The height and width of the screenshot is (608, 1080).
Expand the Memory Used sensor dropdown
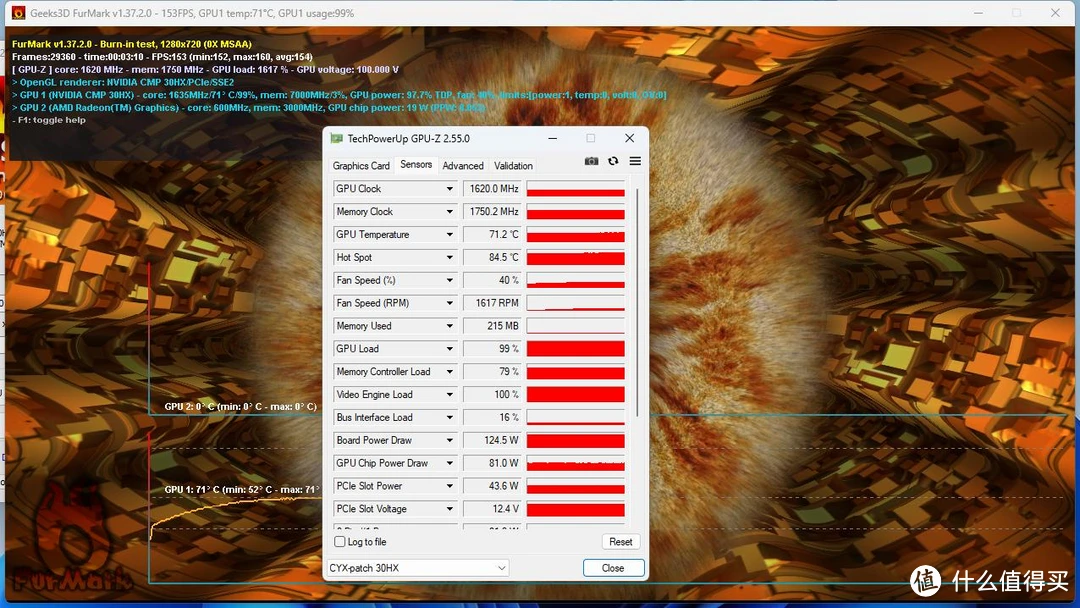450,326
